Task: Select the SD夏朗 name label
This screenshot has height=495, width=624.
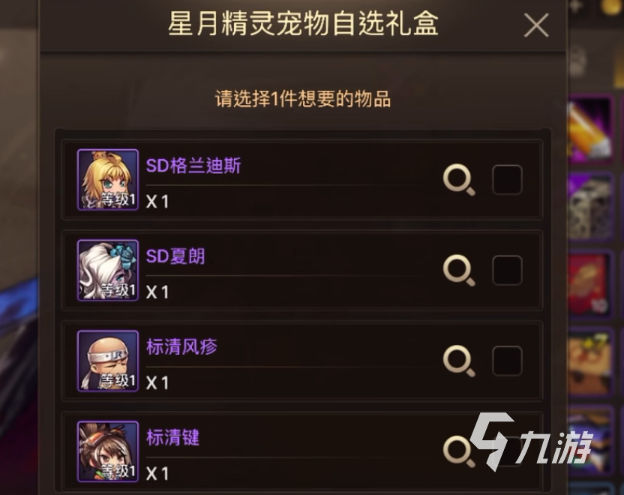Action: point(176,256)
